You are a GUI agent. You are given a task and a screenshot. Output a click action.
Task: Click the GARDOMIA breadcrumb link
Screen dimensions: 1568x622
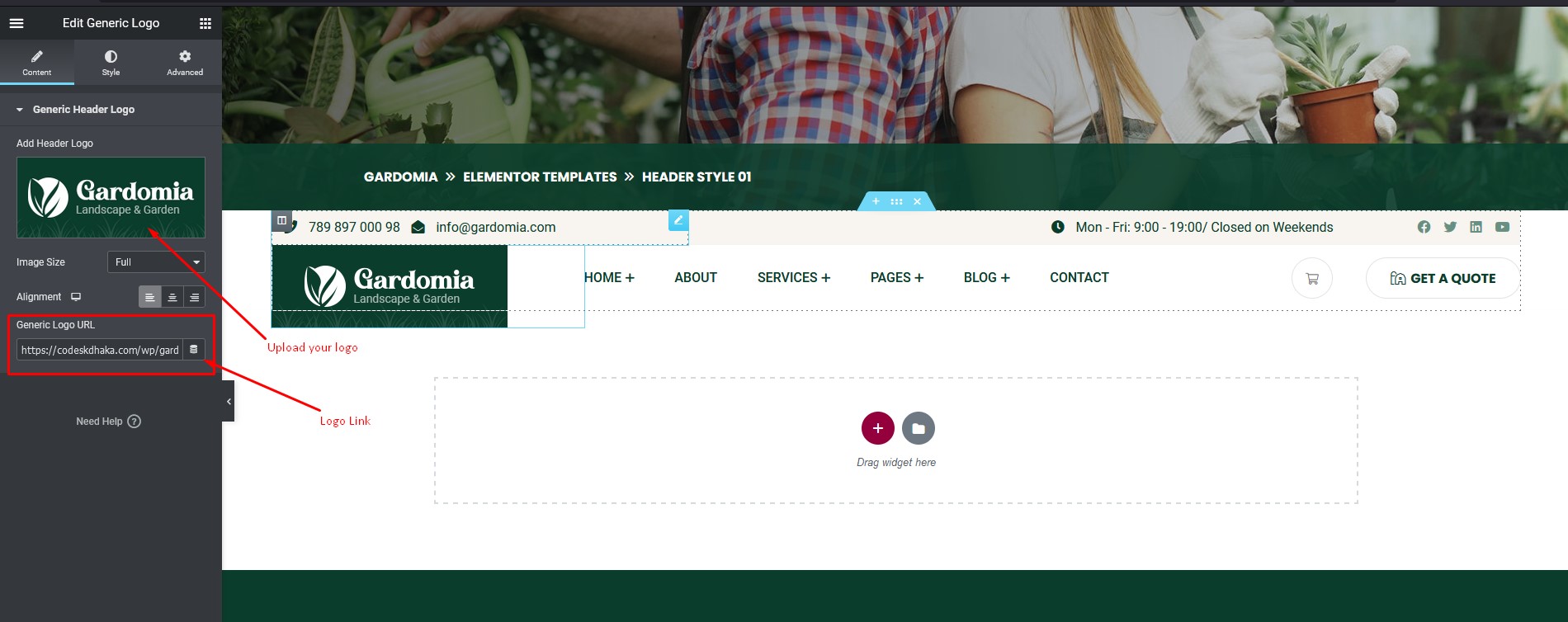point(401,177)
